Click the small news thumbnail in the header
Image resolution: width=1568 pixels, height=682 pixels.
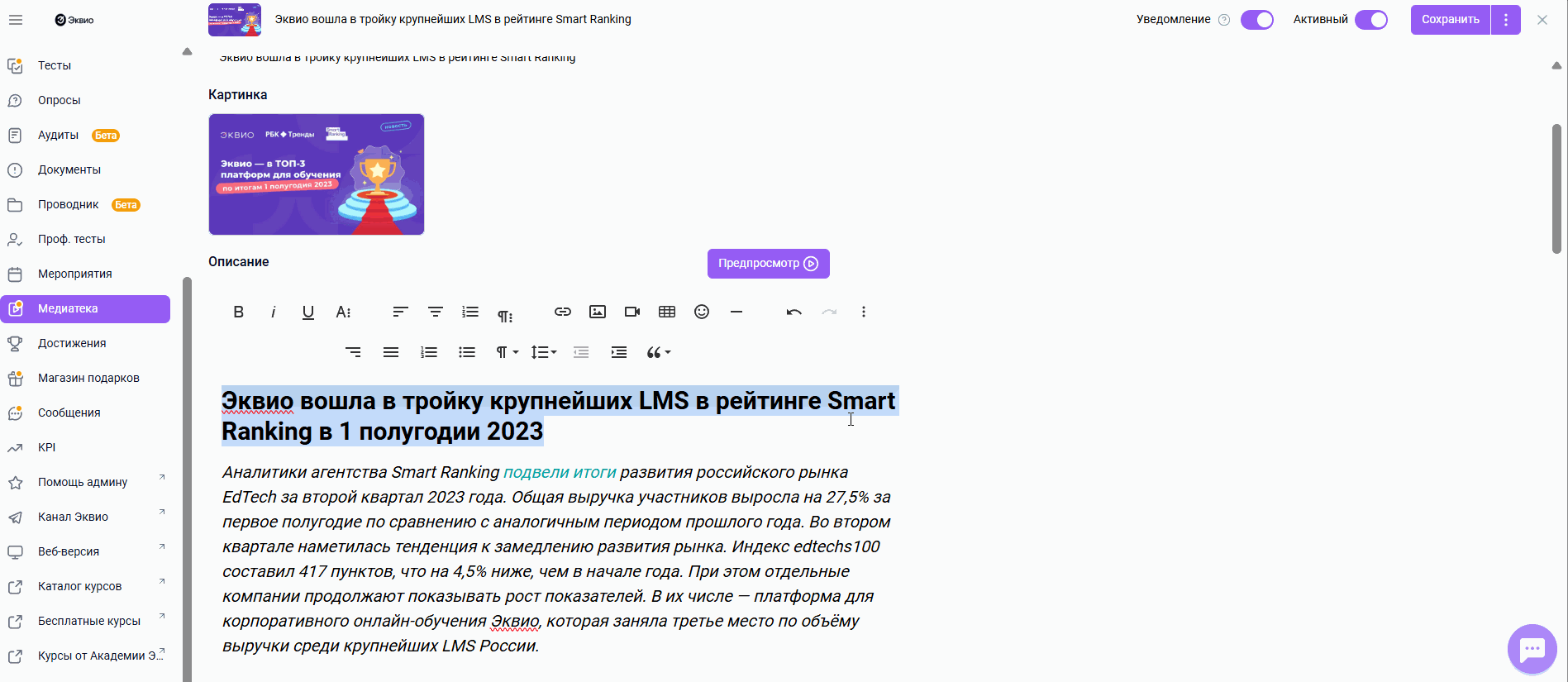pos(235,20)
